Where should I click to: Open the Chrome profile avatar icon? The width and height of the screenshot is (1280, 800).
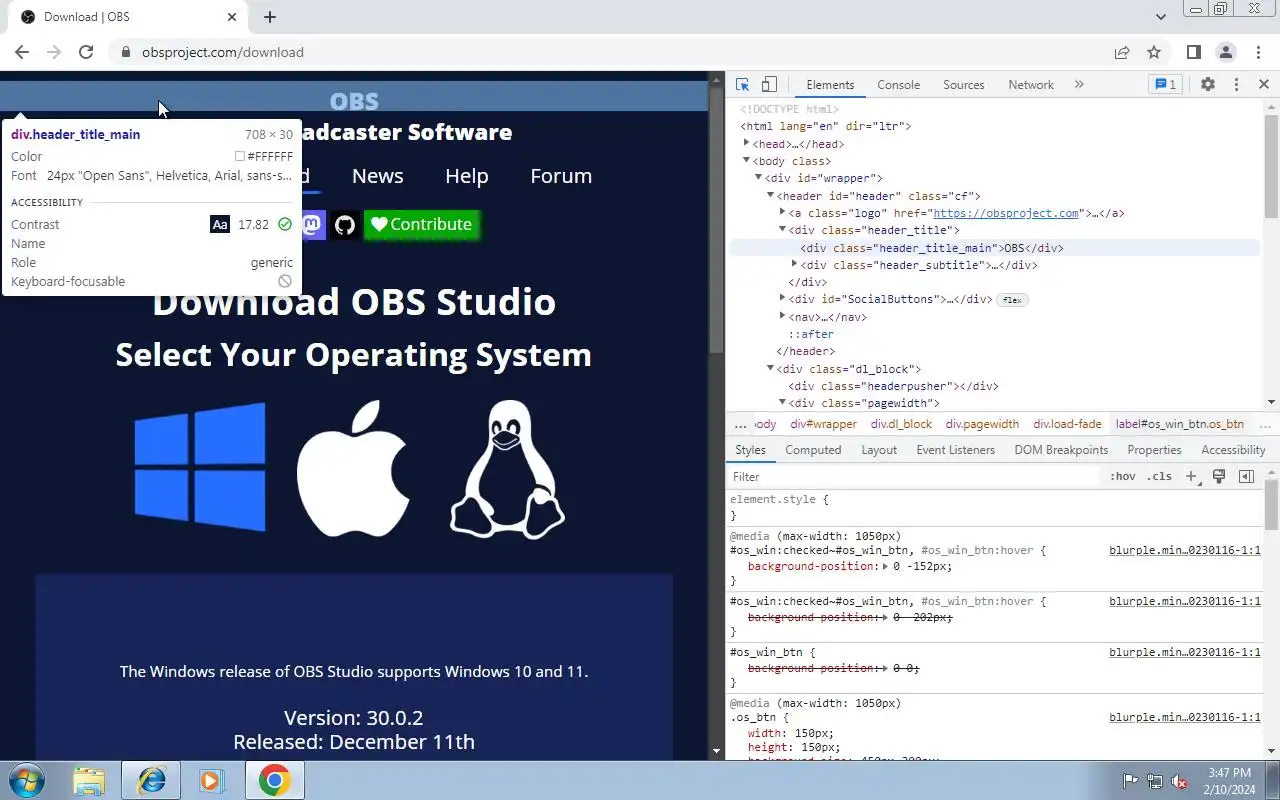point(1226,52)
